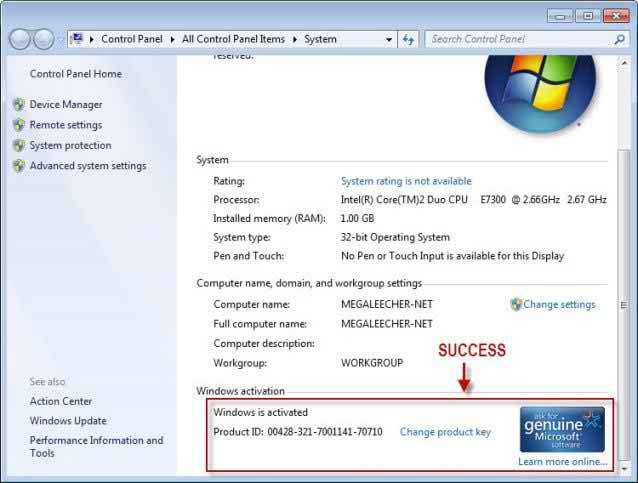Click the Refresh button beside address bar
Screen dimensions: 638x483
[x=408, y=39]
